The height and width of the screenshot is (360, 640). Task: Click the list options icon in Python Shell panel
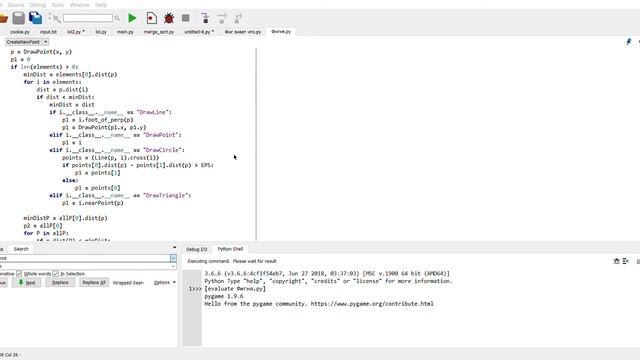pos(625,261)
